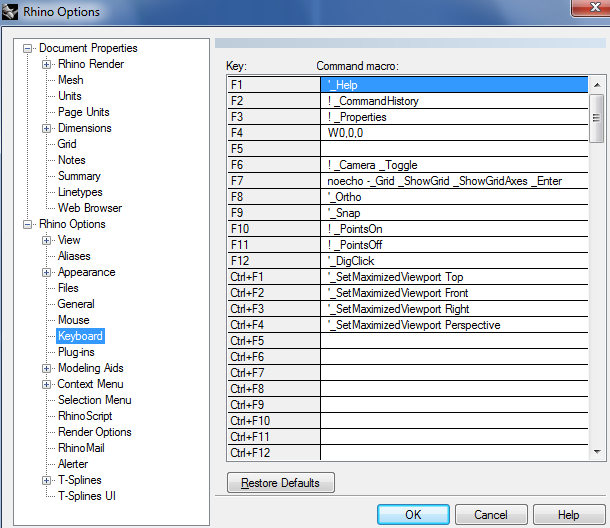Click the Restore Defaults button

click(x=280, y=483)
